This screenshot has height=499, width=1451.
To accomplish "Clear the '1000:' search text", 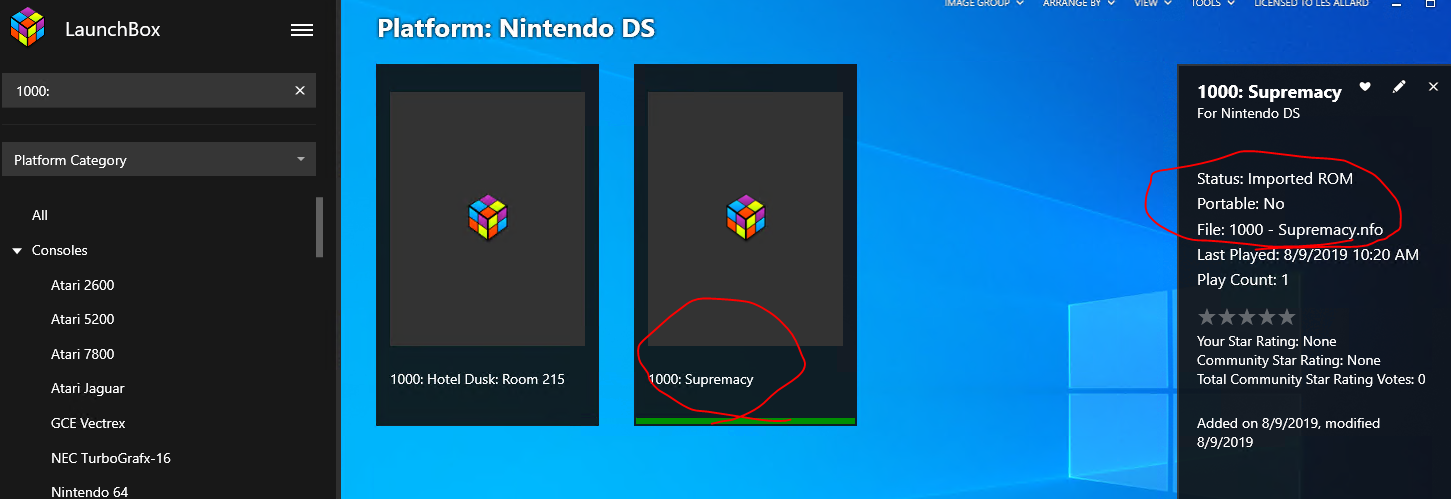I will (299, 90).
